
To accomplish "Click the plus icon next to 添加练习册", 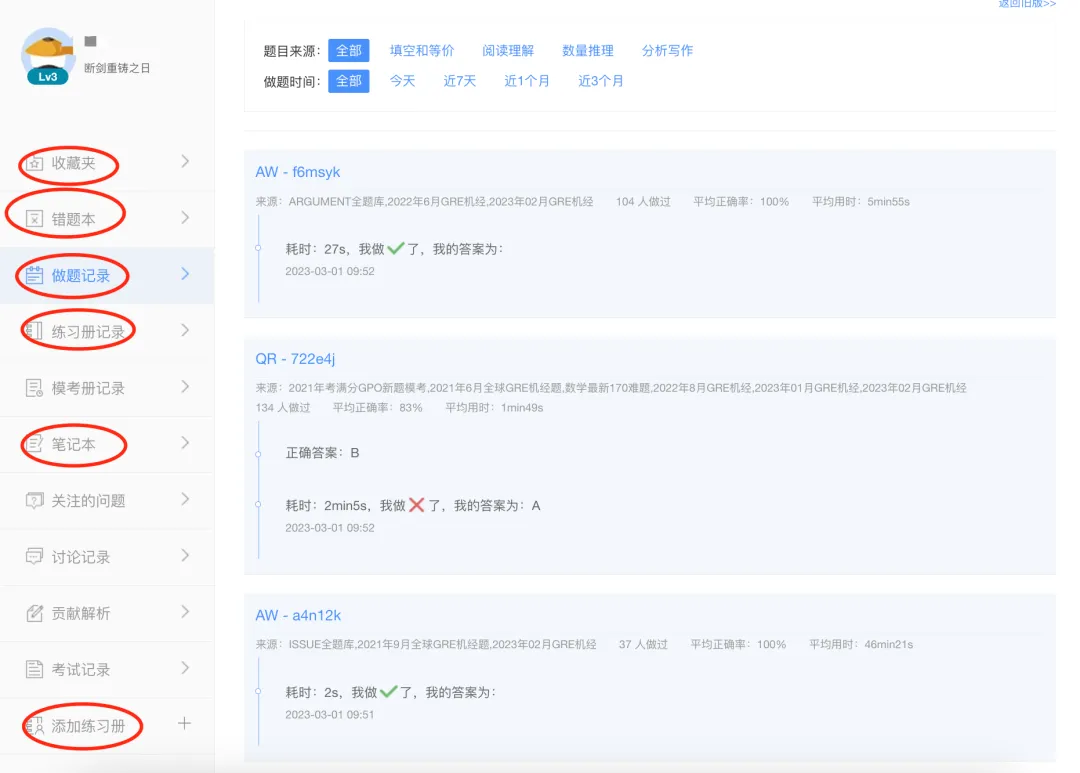I will [x=184, y=724].
